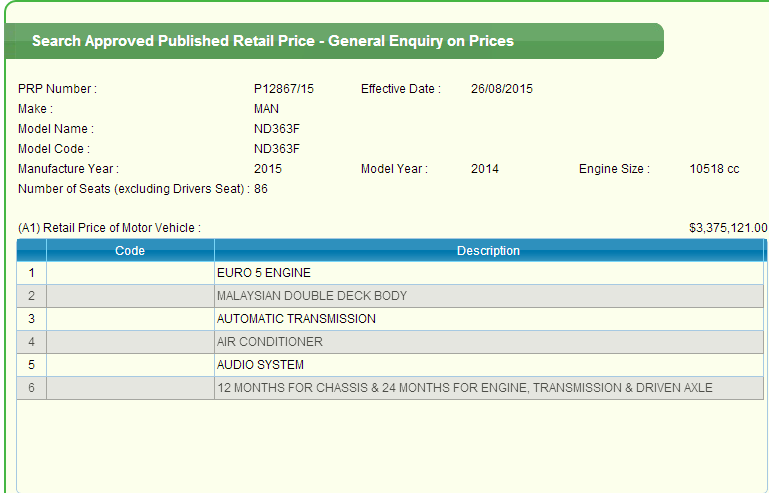Click the Model Code value ND363F
The height and width of the screenshot is (493, 769).
pos(277,149)
